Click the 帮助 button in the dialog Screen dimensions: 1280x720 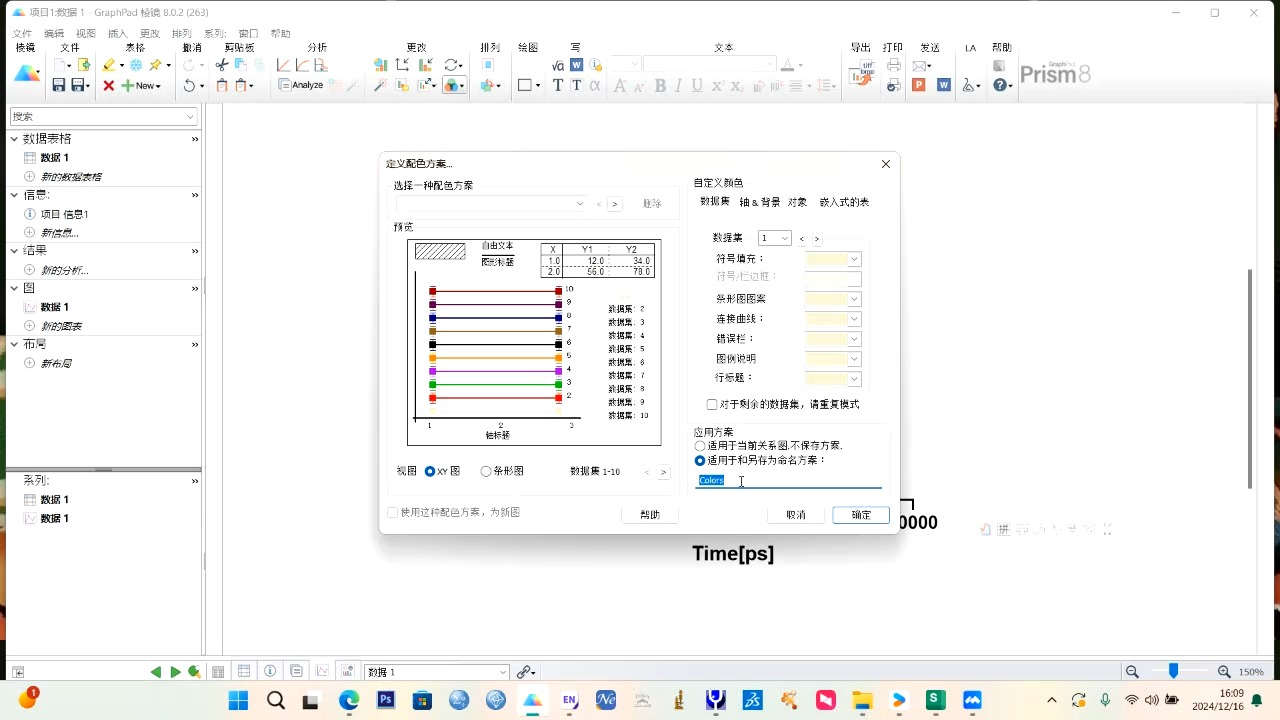(649, 513)
